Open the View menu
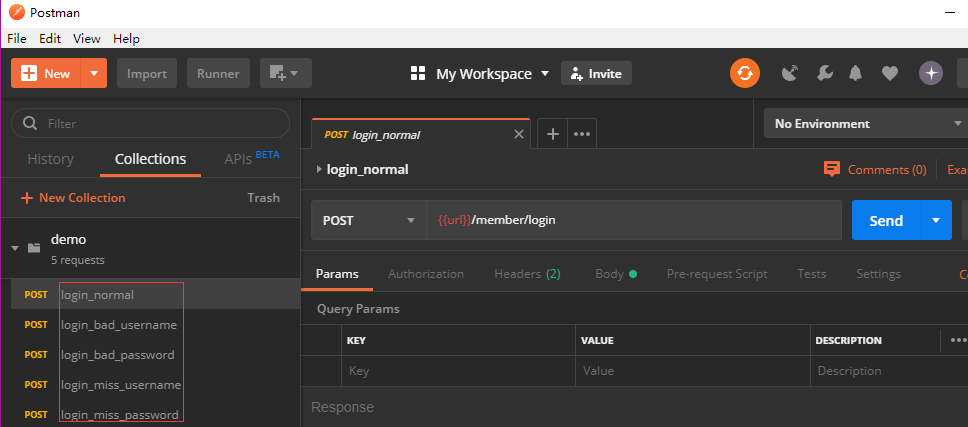This screenshot has width=968, height=427. [86, 39]
